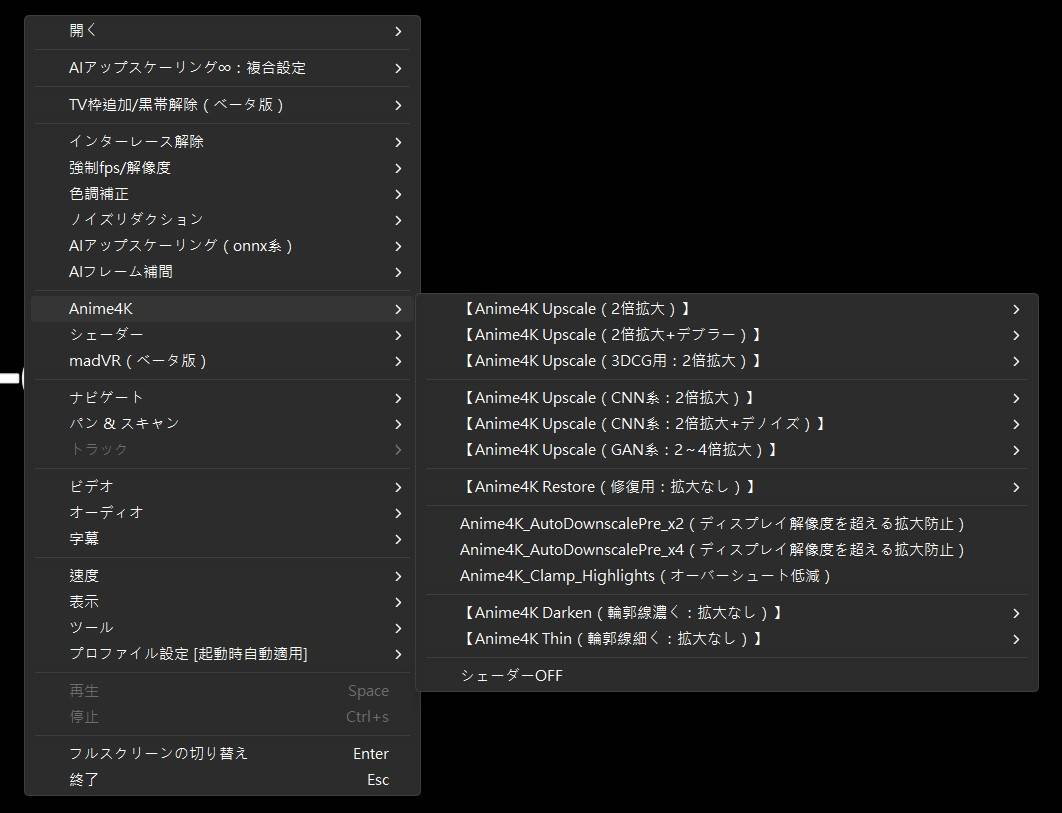Expand AIアップスケーリング∞：複合設定 submenu
Image resolution: width=1062 pixels, height=813 pixels.
coord(187,68)
